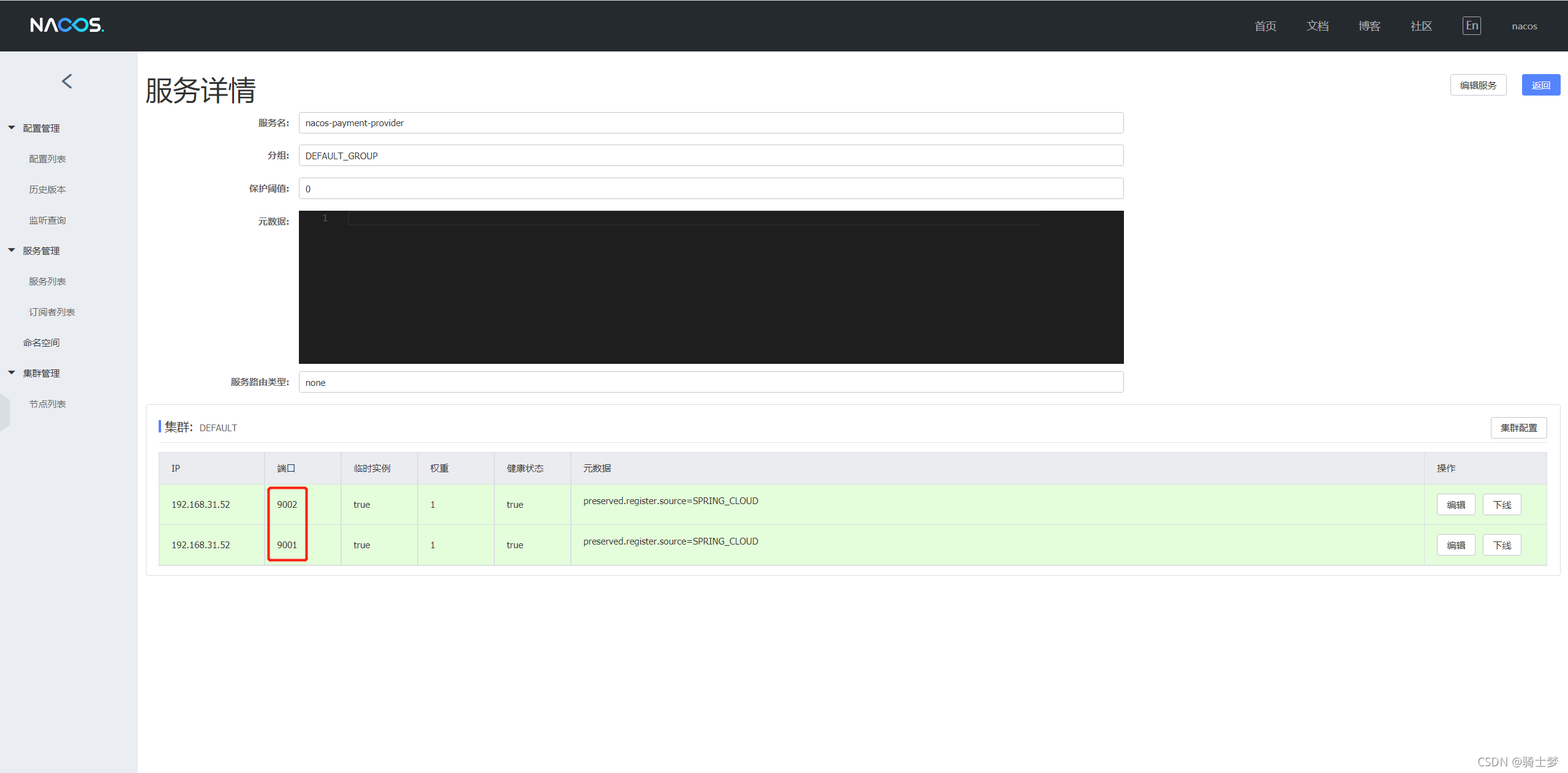1568x773 pixels.
Task: Click 服务路由类型 field none
Action: coord(711,382)
